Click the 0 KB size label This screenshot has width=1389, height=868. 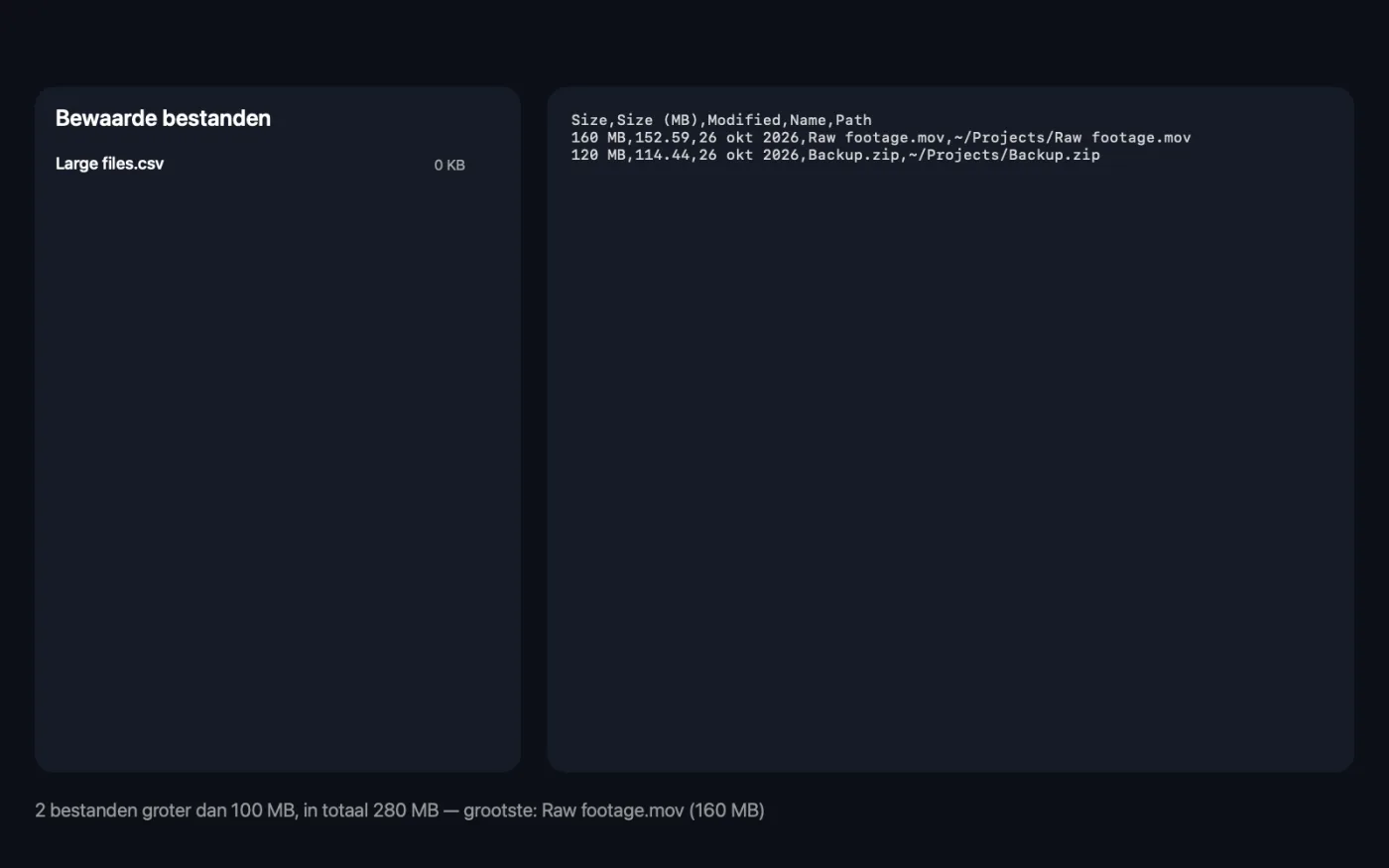coord(449,166)
